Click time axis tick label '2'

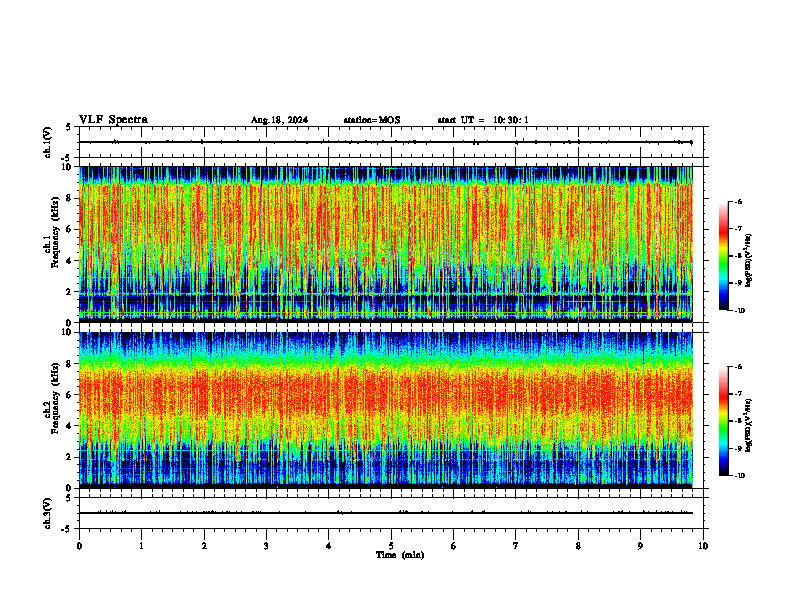(x=204, y=546)
